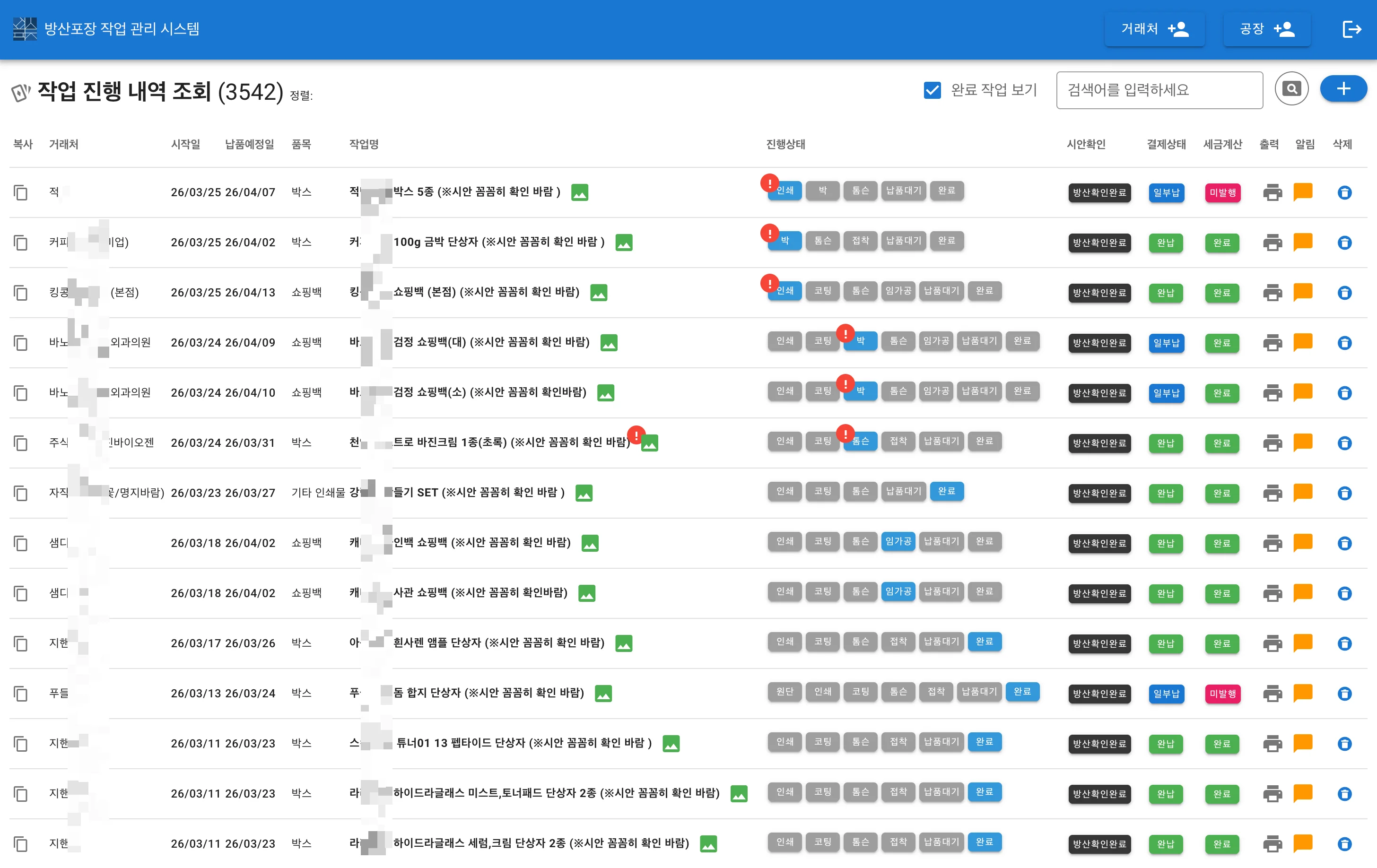Select the blue 임가공 step for the 캐… 인백 쇼핑백 job
Screen dimensions: 1377x868
pos(898,541)
